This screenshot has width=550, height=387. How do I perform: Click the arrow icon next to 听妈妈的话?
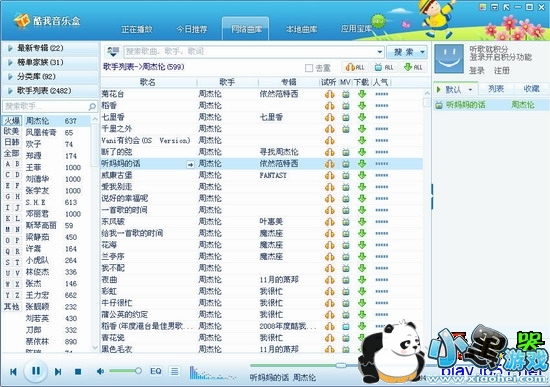pyautogui.click(x=190, y=165)
